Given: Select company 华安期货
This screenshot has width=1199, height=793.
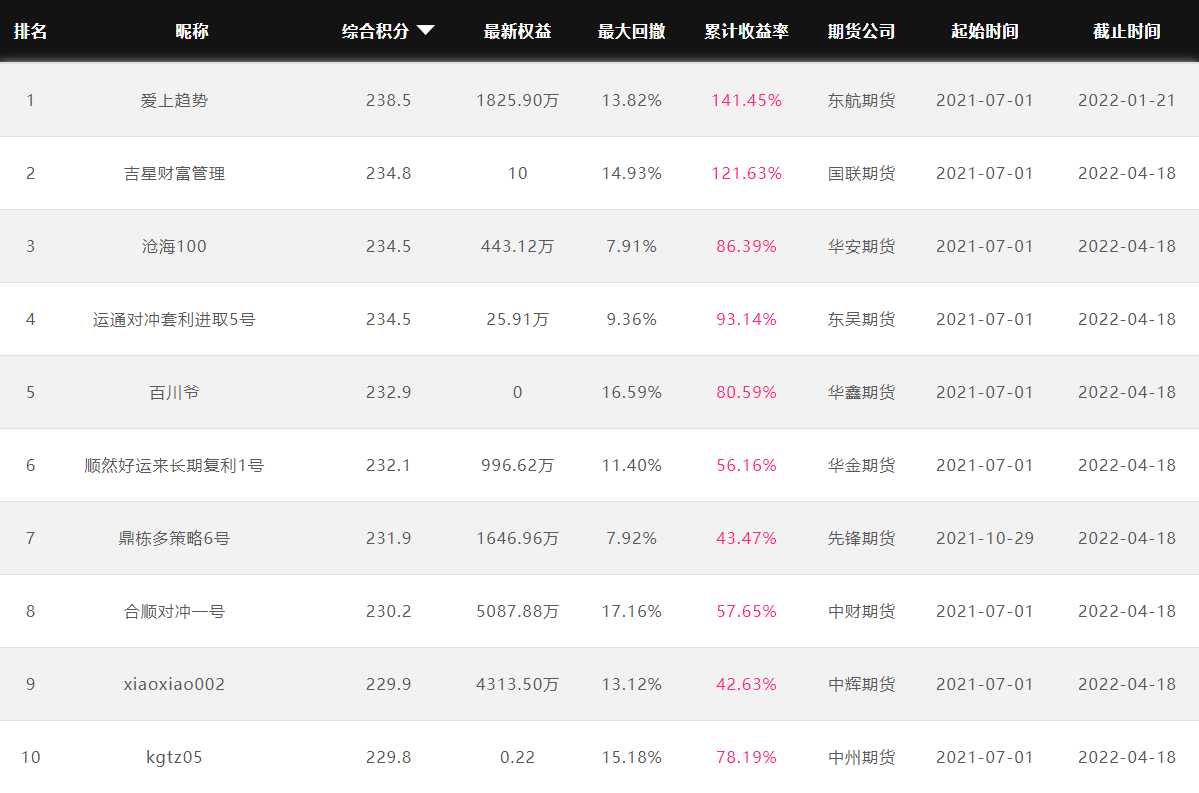Looking at the screenshot, I should 862,246.
